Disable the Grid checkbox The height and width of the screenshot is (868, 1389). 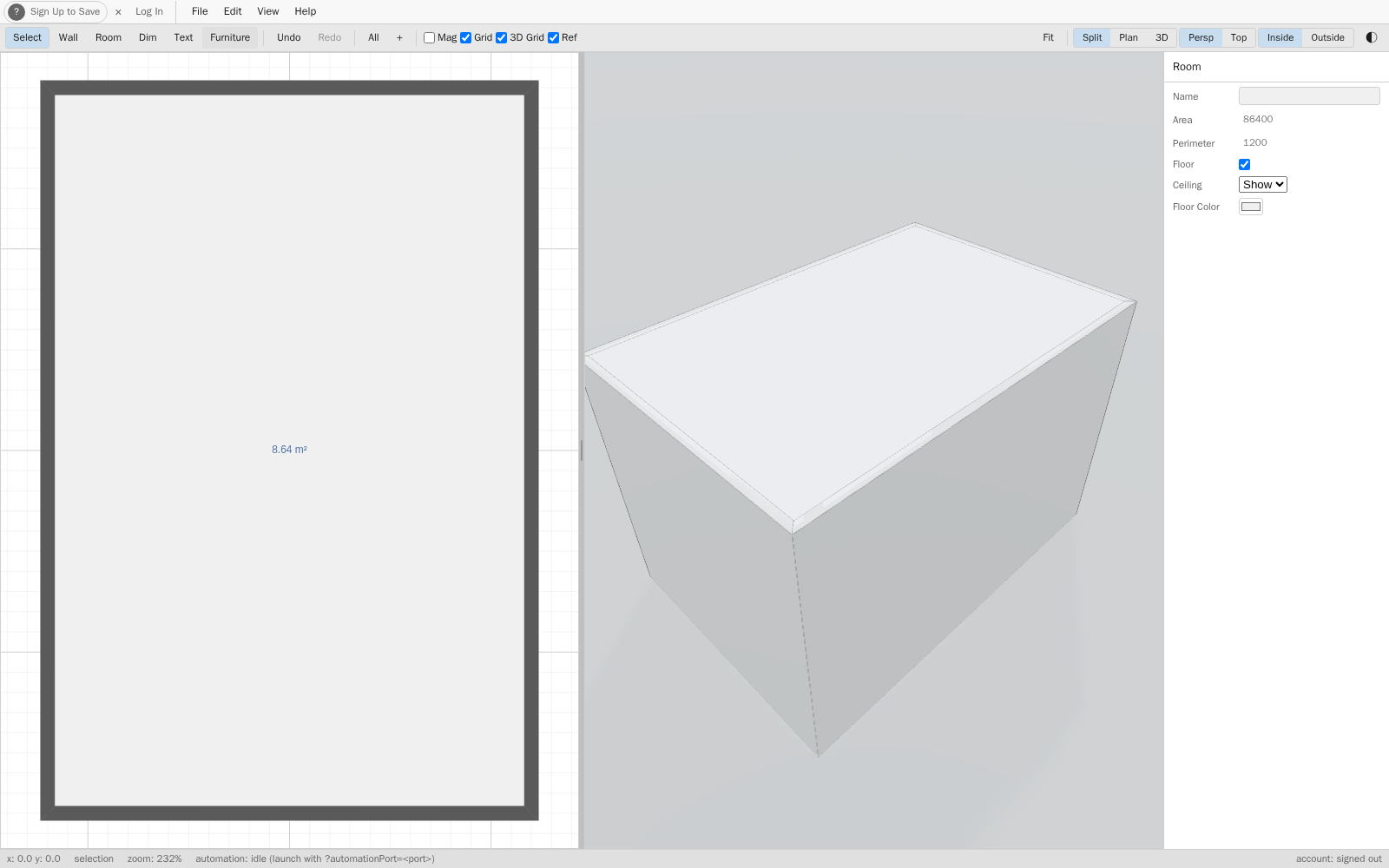point(465,38)
